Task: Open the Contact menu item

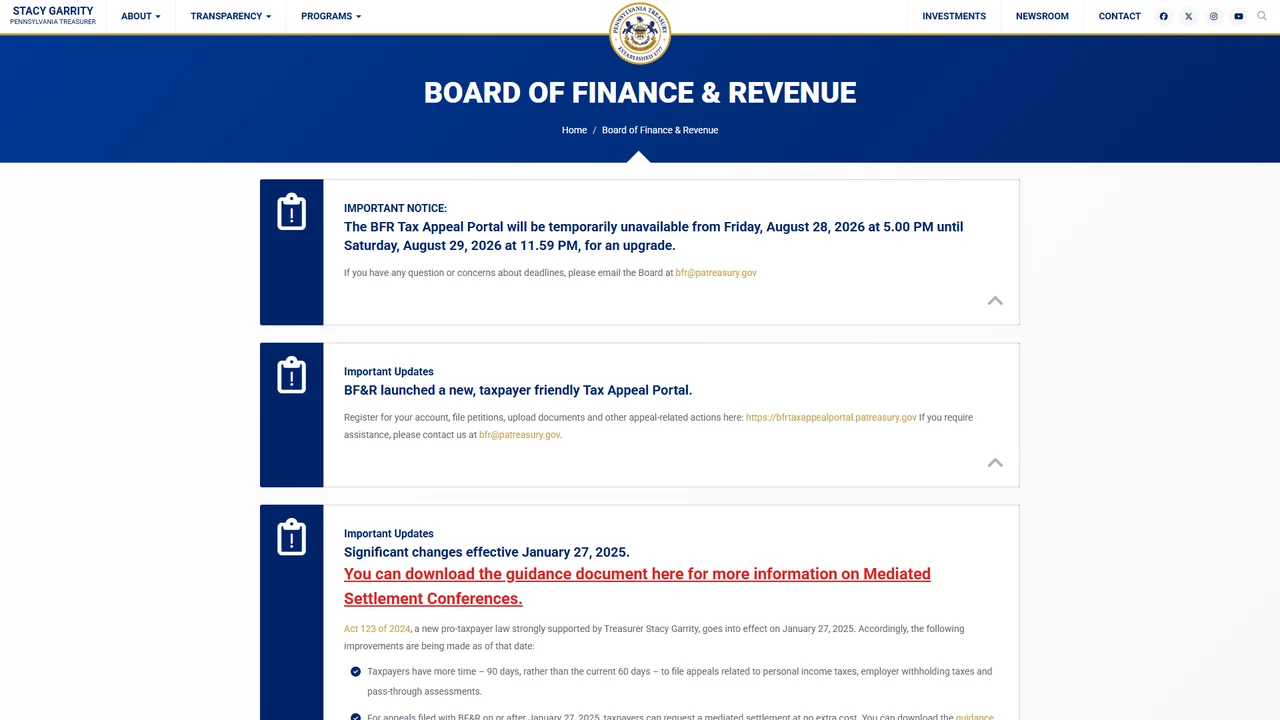Action: click(1119, 16)
